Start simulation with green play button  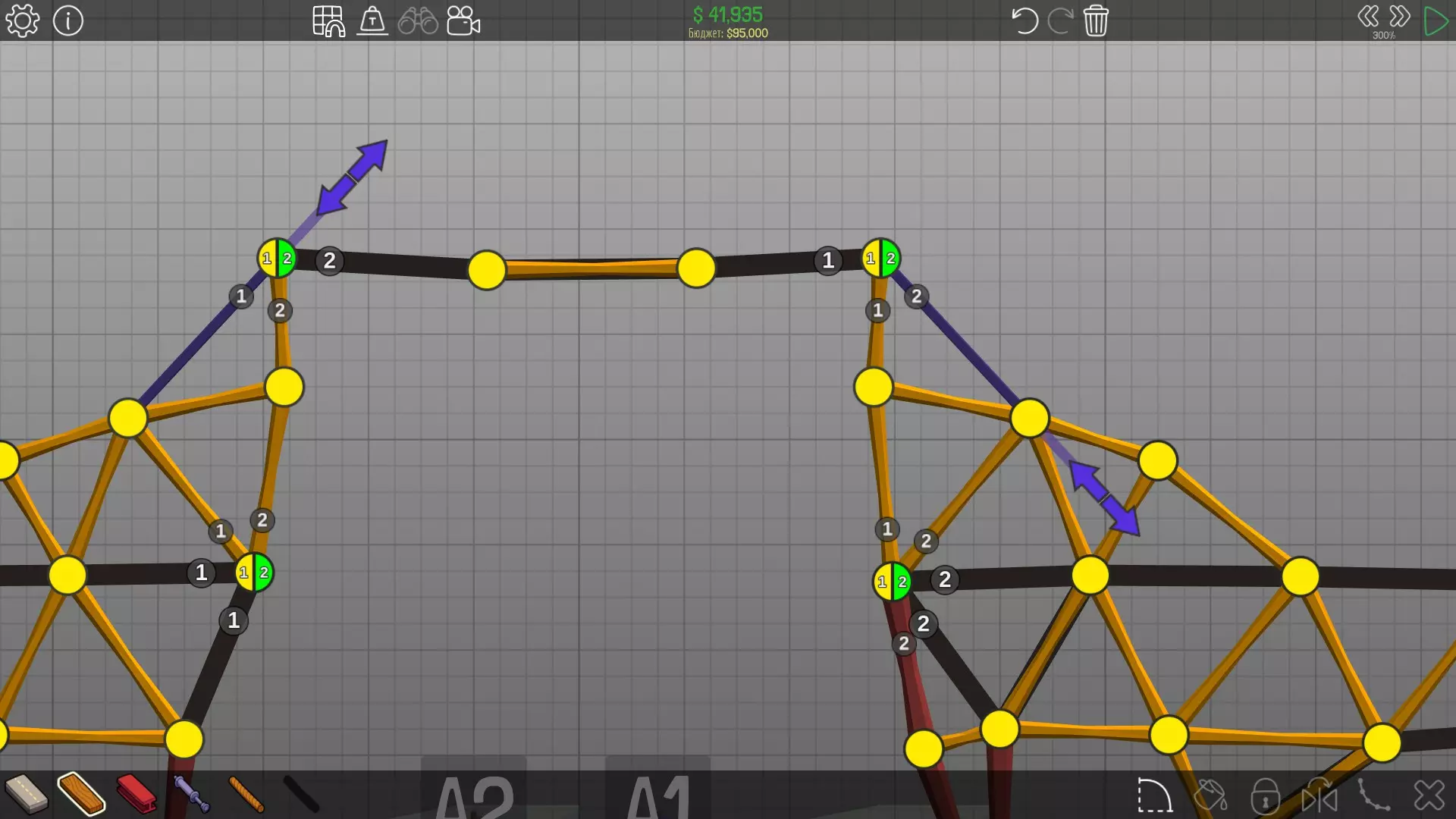[1435, 20]
